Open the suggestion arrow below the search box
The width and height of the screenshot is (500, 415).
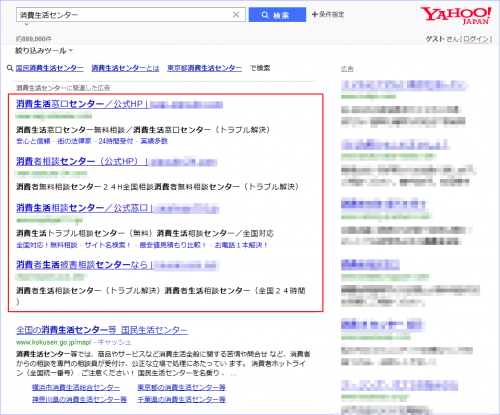[27, 24]
